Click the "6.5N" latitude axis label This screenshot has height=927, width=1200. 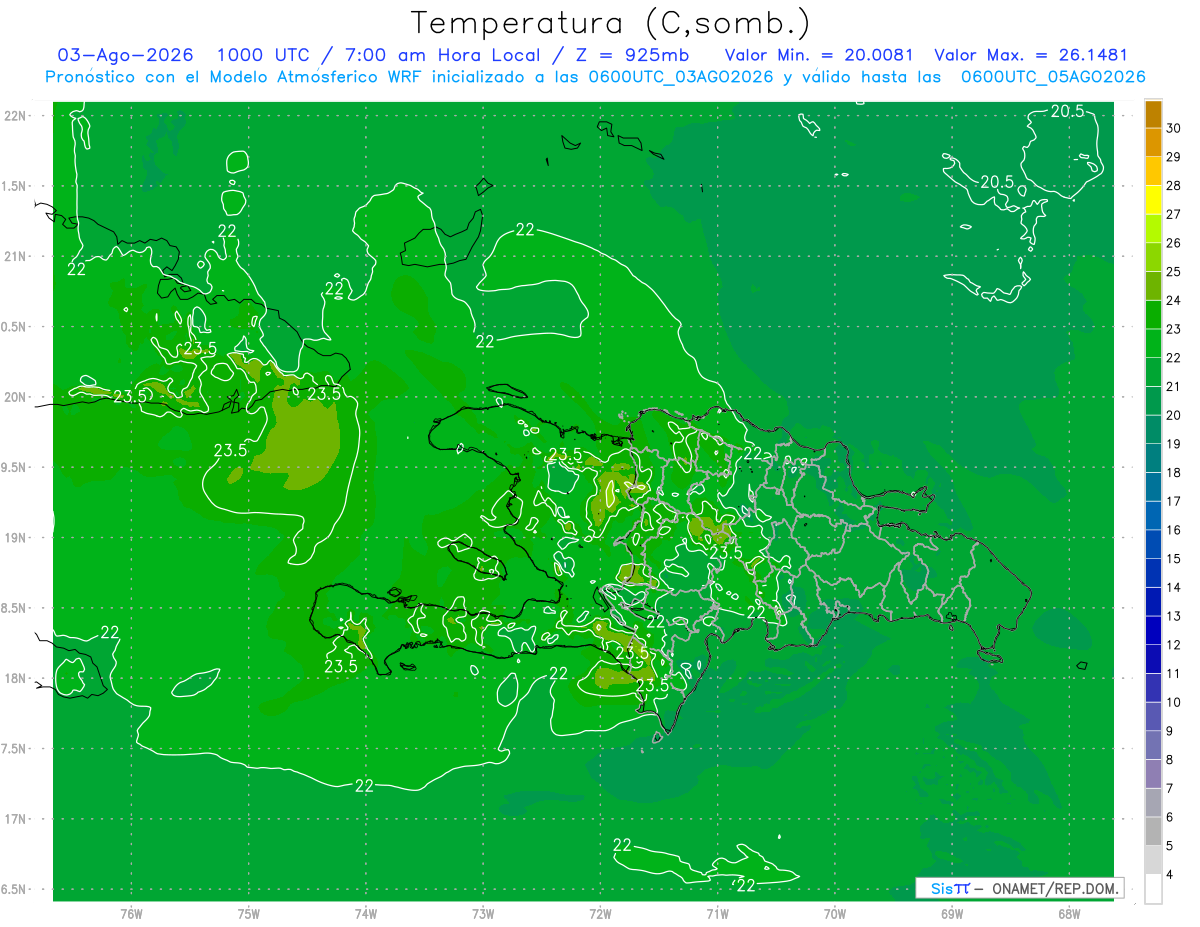coord(14,889)
